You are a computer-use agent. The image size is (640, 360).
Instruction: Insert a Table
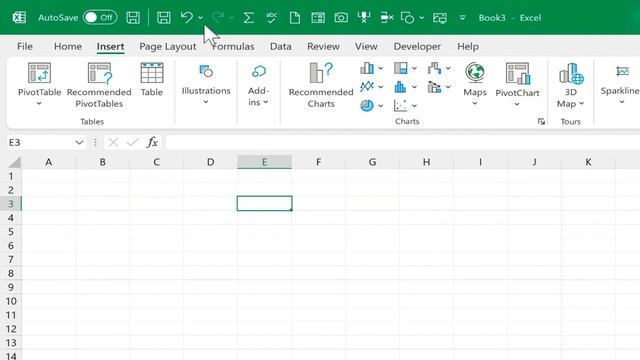tap(152, 79)
